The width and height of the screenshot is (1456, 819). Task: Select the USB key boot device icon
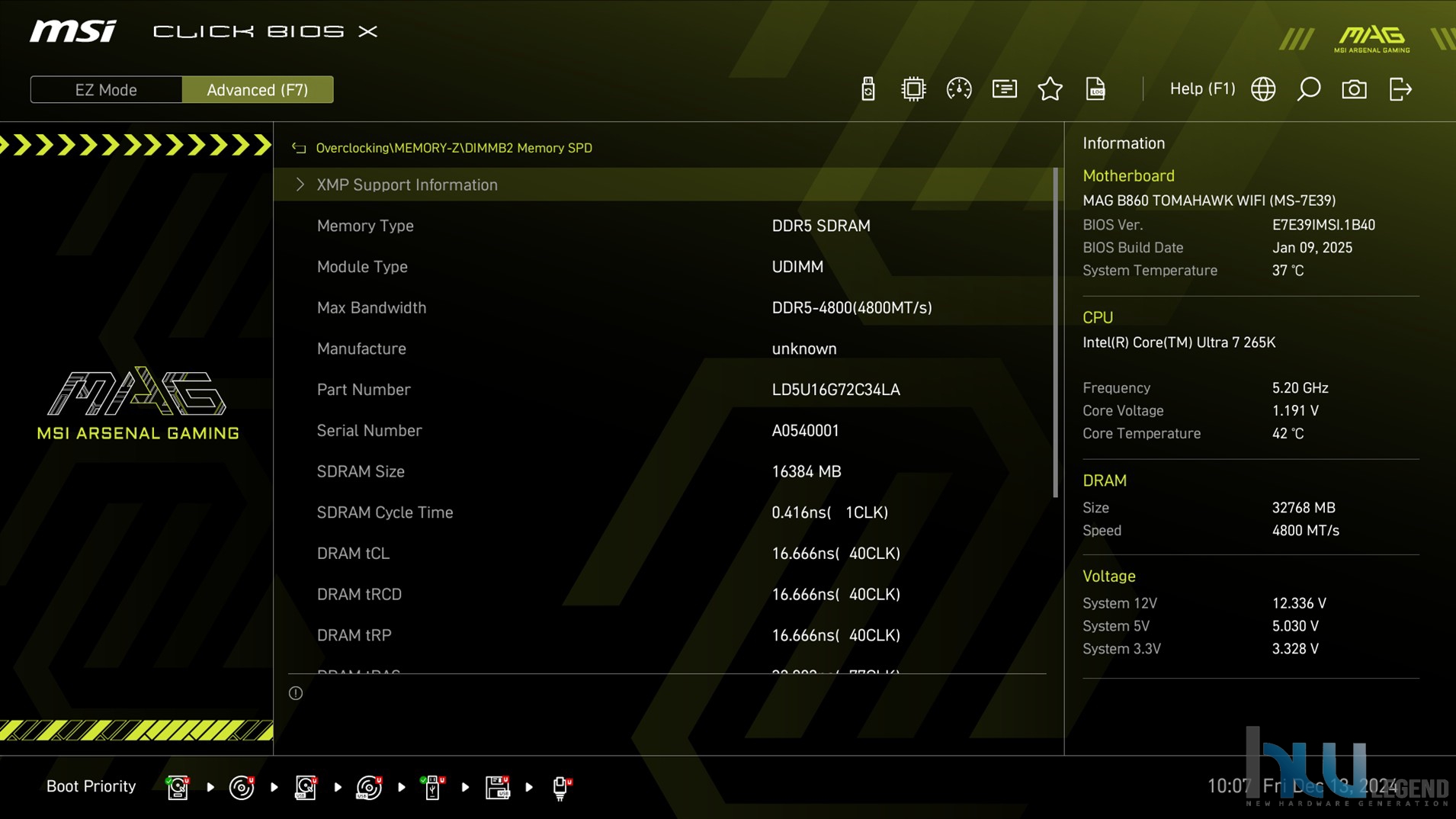(x=433, y=787)
